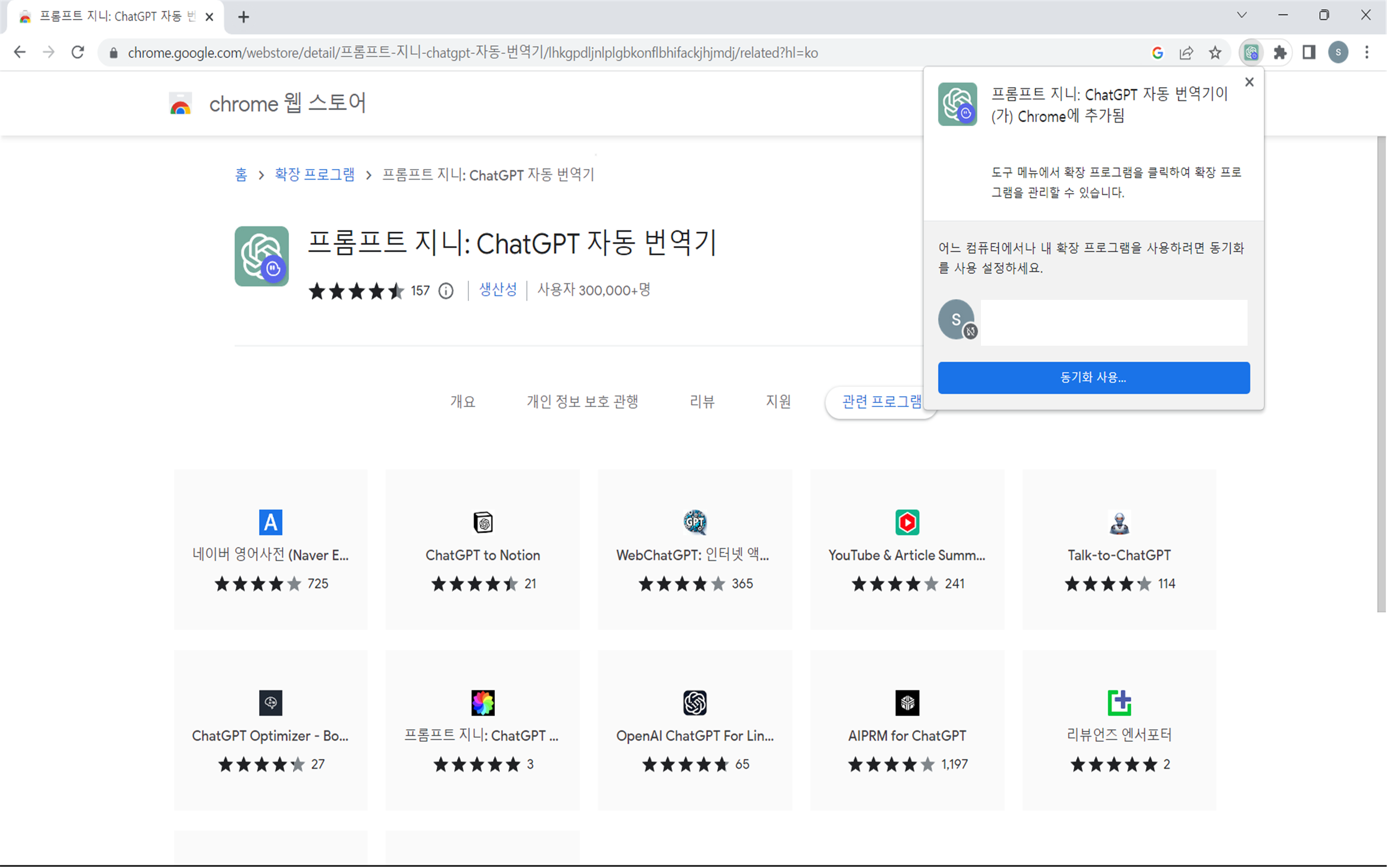Open the 네이버 영어사전 card title
The height and width of the screenshot is (868, 1388).
coord(271,555)
